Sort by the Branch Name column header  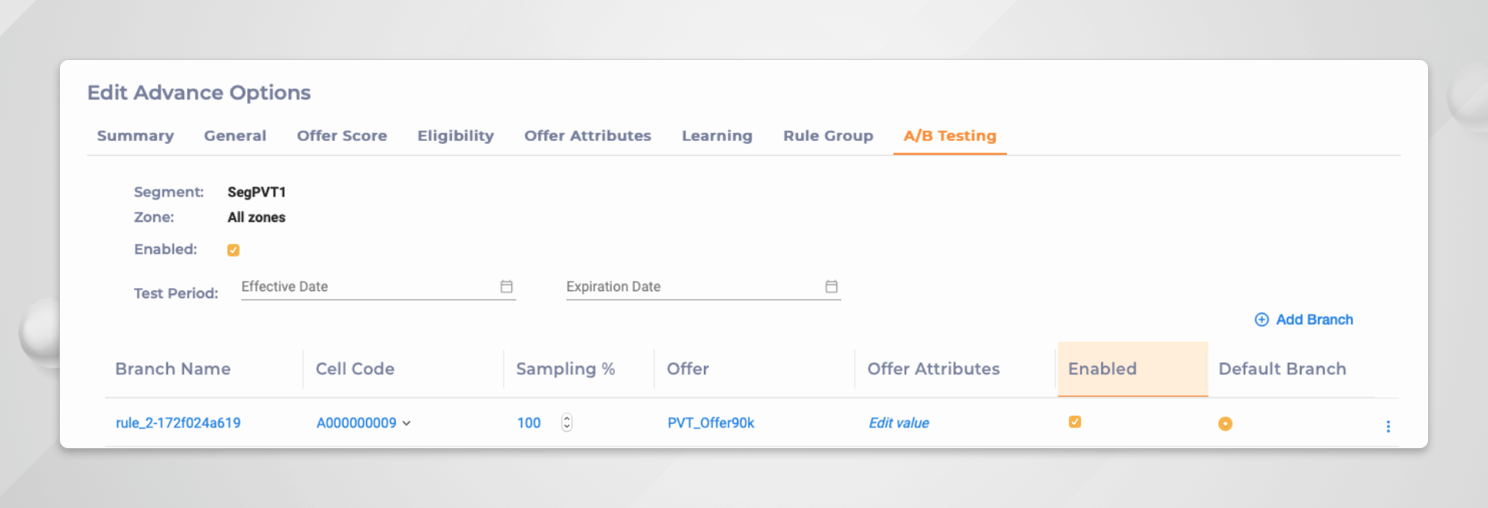tap(173, 369)
